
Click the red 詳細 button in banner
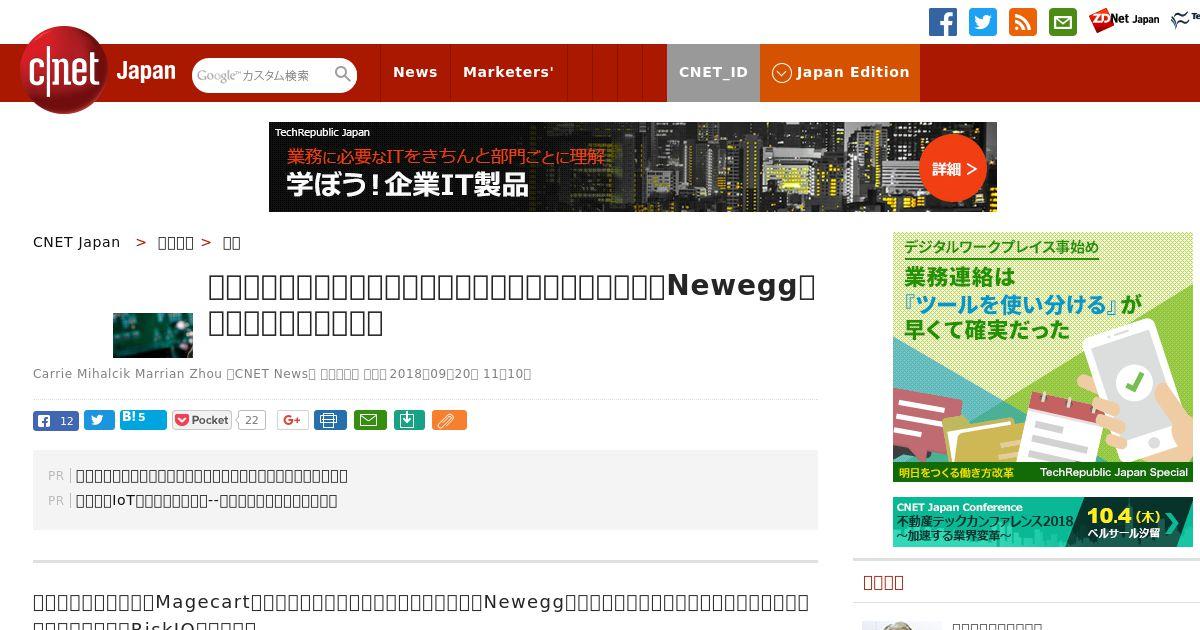[x=952, y=168]
